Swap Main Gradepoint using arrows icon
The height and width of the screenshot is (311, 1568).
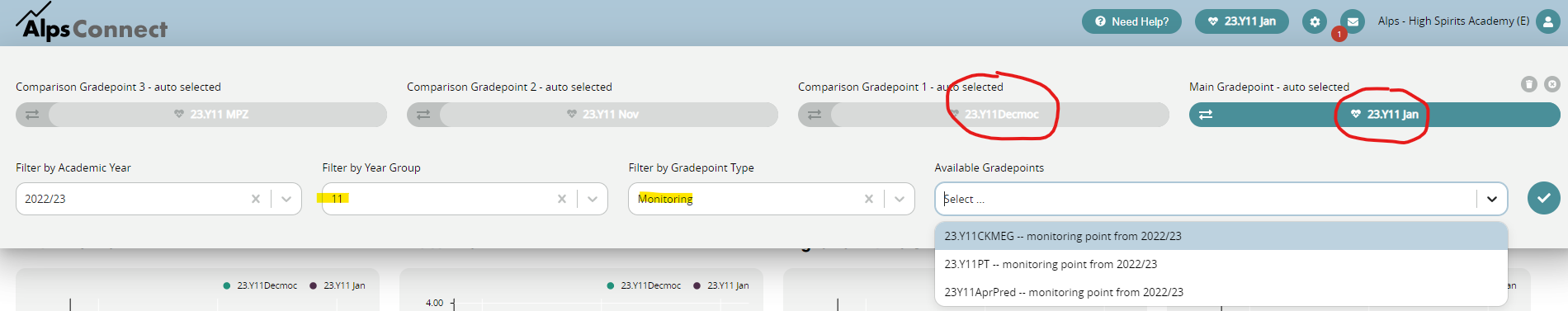[1206, 115]
